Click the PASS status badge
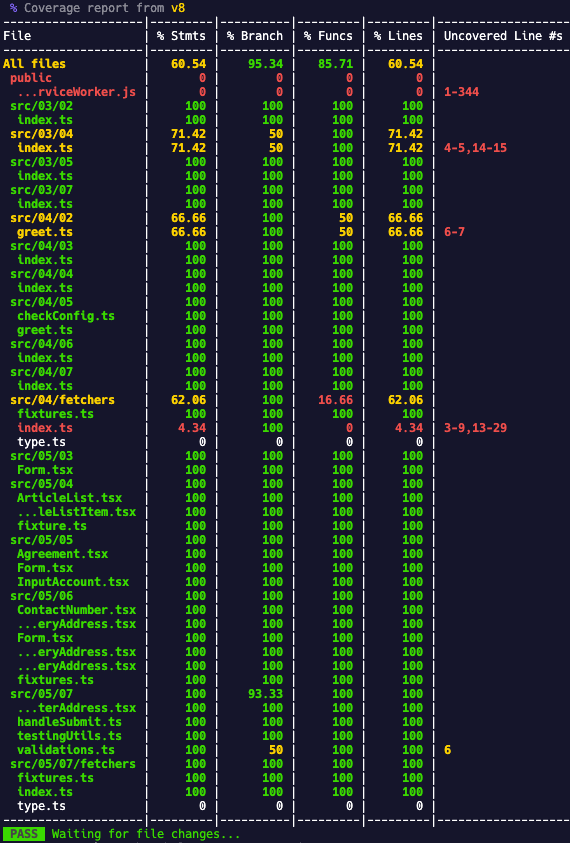570x843 pixels. [24, 834]
